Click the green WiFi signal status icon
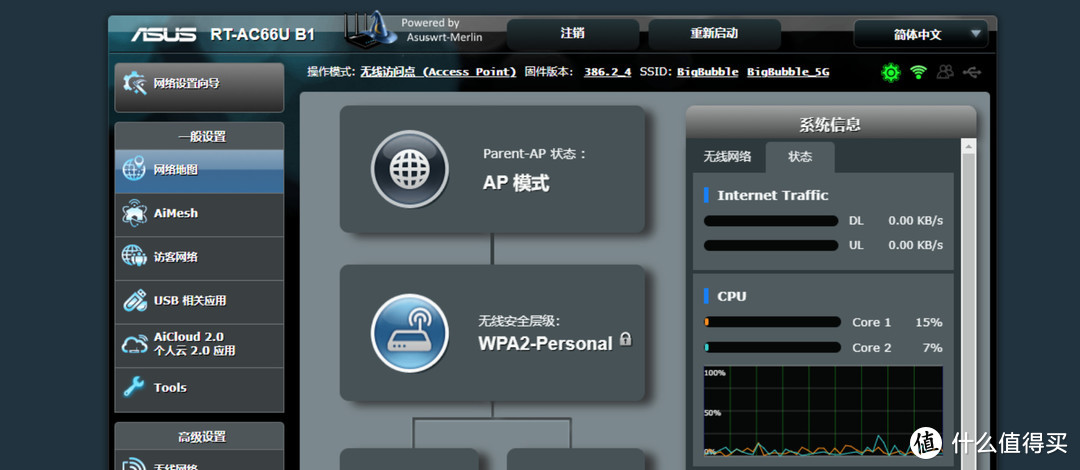This screenshot has width=1080, height=470. [x=917, y=72]
